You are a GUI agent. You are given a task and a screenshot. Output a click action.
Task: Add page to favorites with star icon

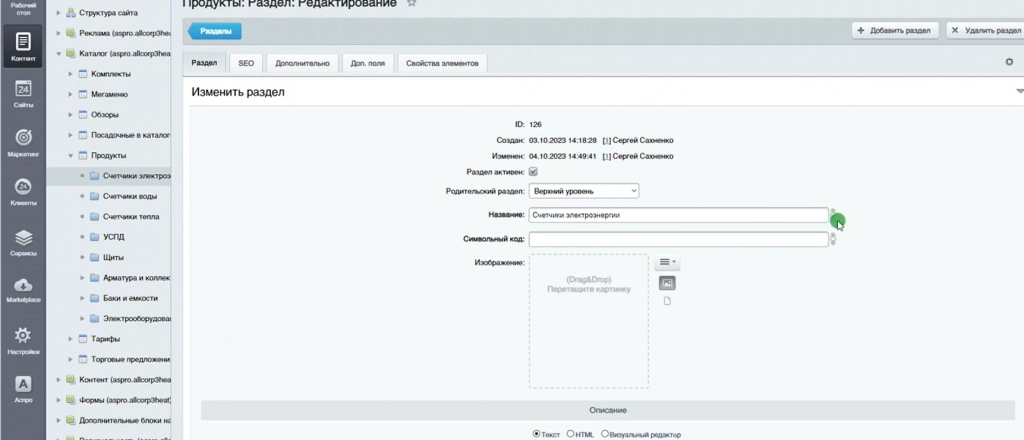(x=411, y=3)
